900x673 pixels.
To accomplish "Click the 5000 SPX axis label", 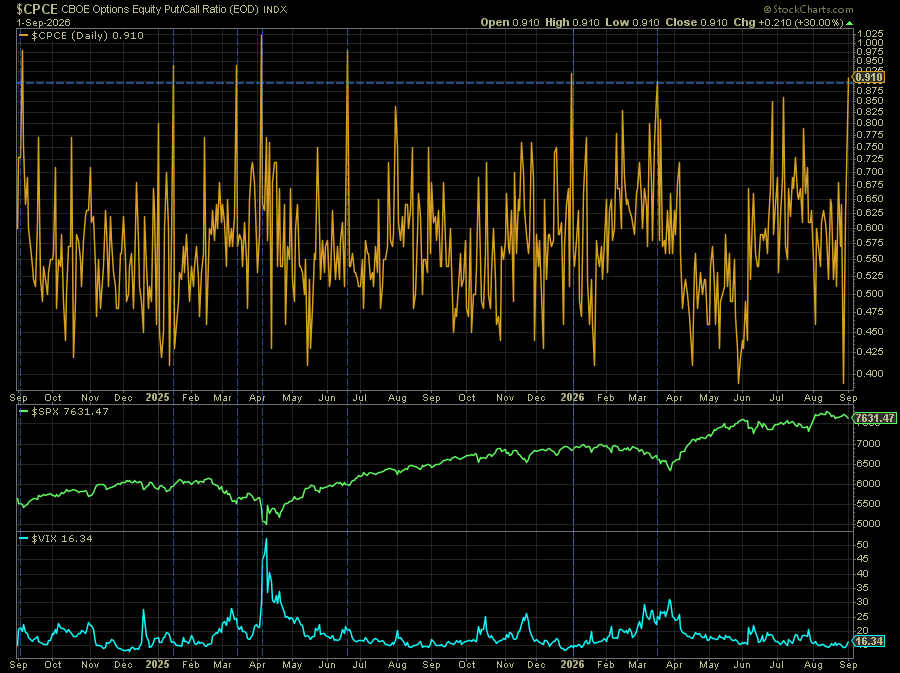I will 868,523.
